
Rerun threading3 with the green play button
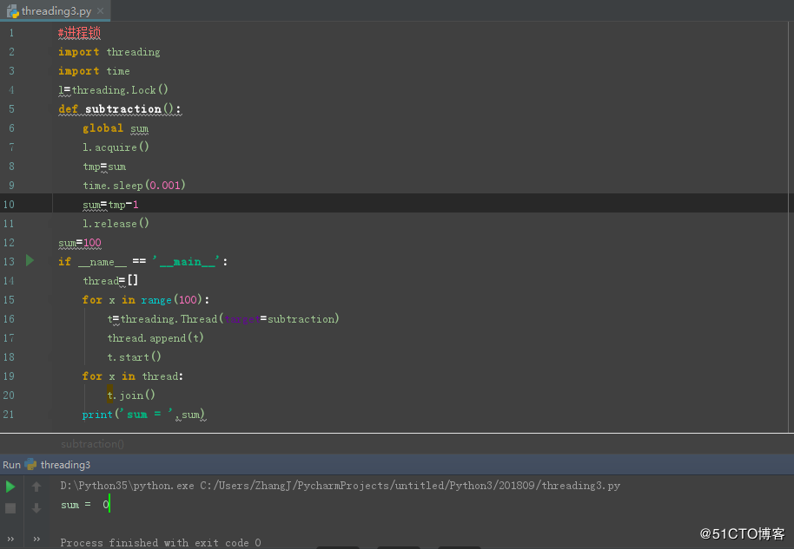pos(10,487)
